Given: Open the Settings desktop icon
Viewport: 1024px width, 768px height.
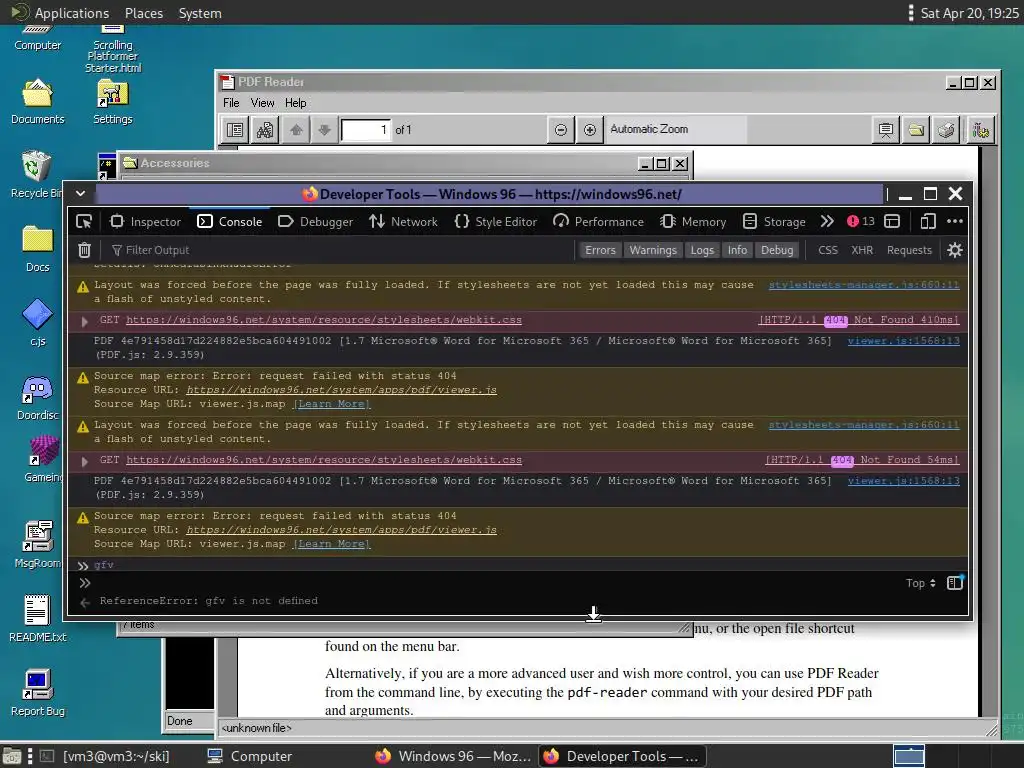Looking at the screenshot, I should tap(112, 101).
